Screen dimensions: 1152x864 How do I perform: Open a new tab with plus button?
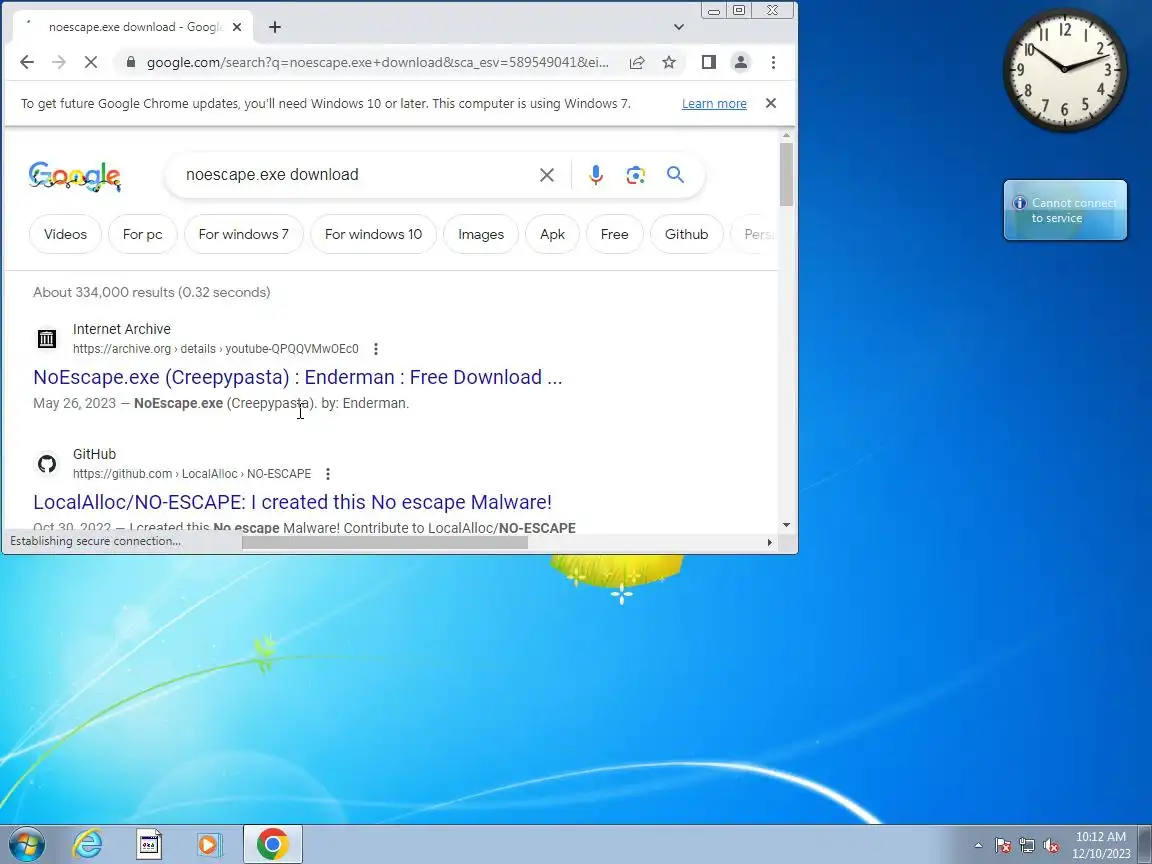tap(275, 27)
